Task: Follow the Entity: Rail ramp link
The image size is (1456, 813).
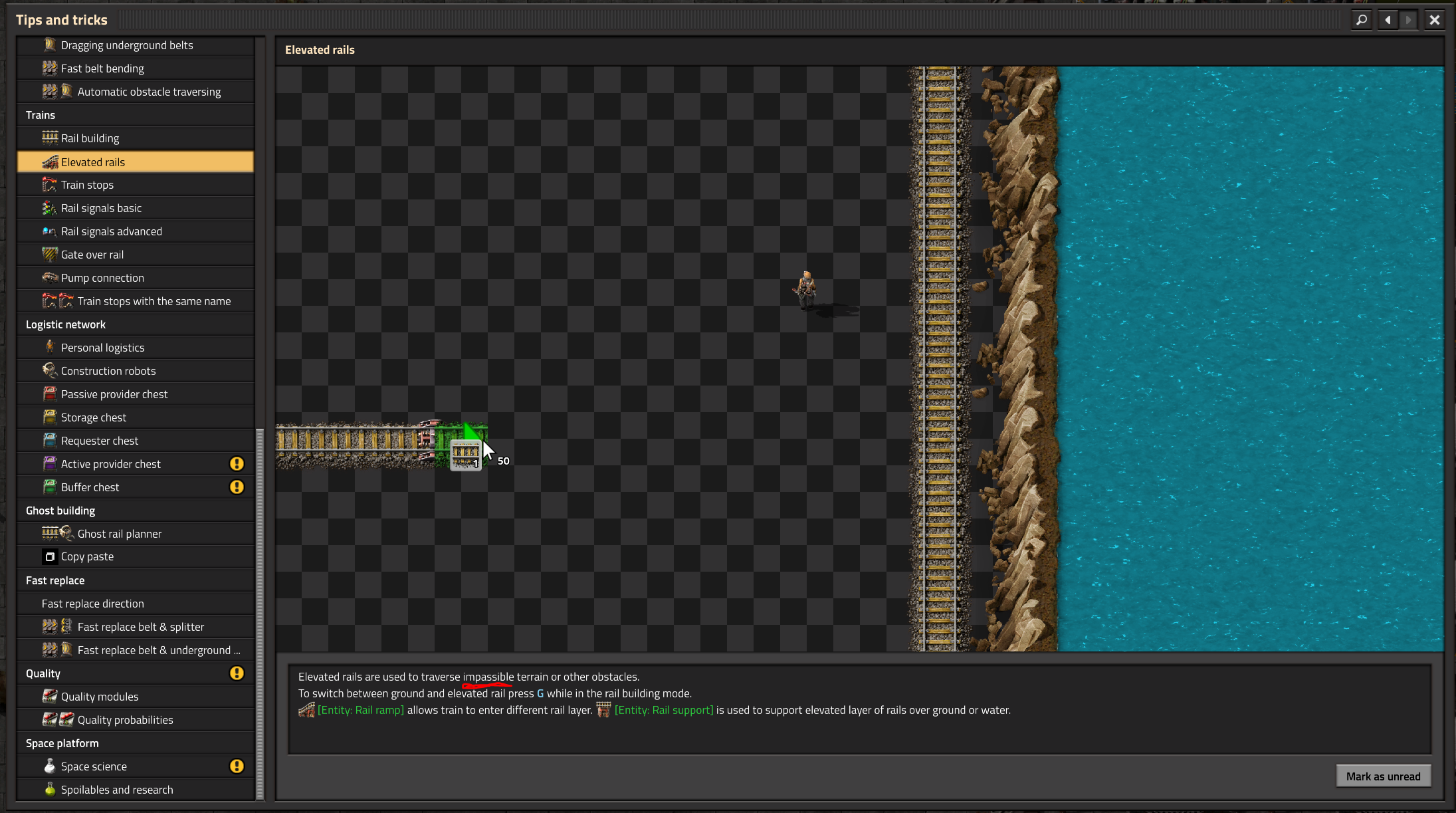Action: 361,710
